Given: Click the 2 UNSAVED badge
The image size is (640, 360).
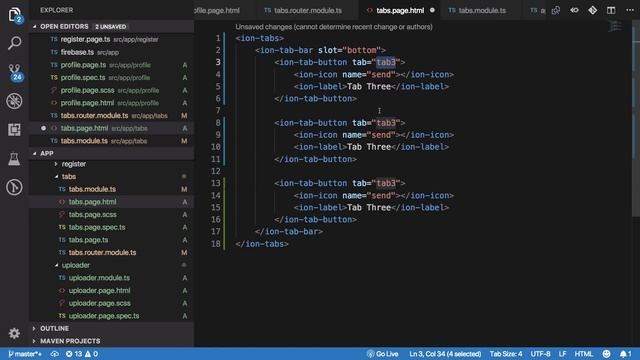Looking at the screenshot, I should 111,27.
